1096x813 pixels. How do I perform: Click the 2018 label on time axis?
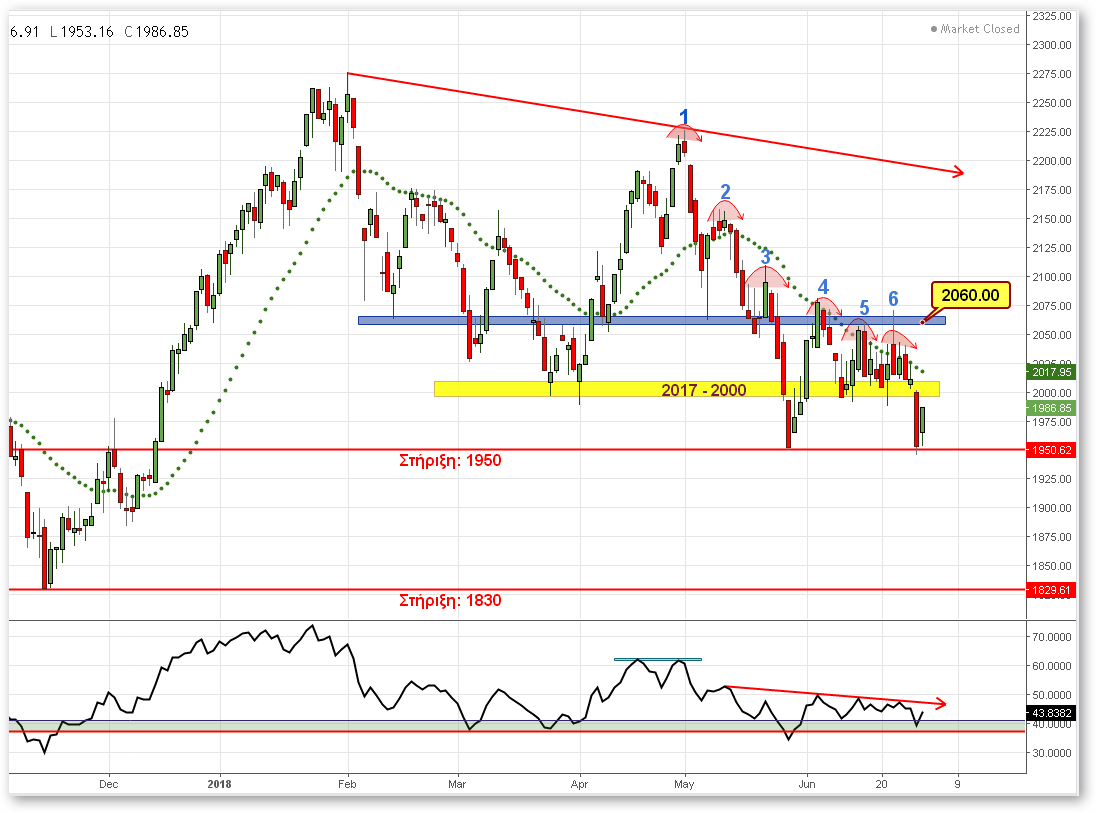coord(219,784)
